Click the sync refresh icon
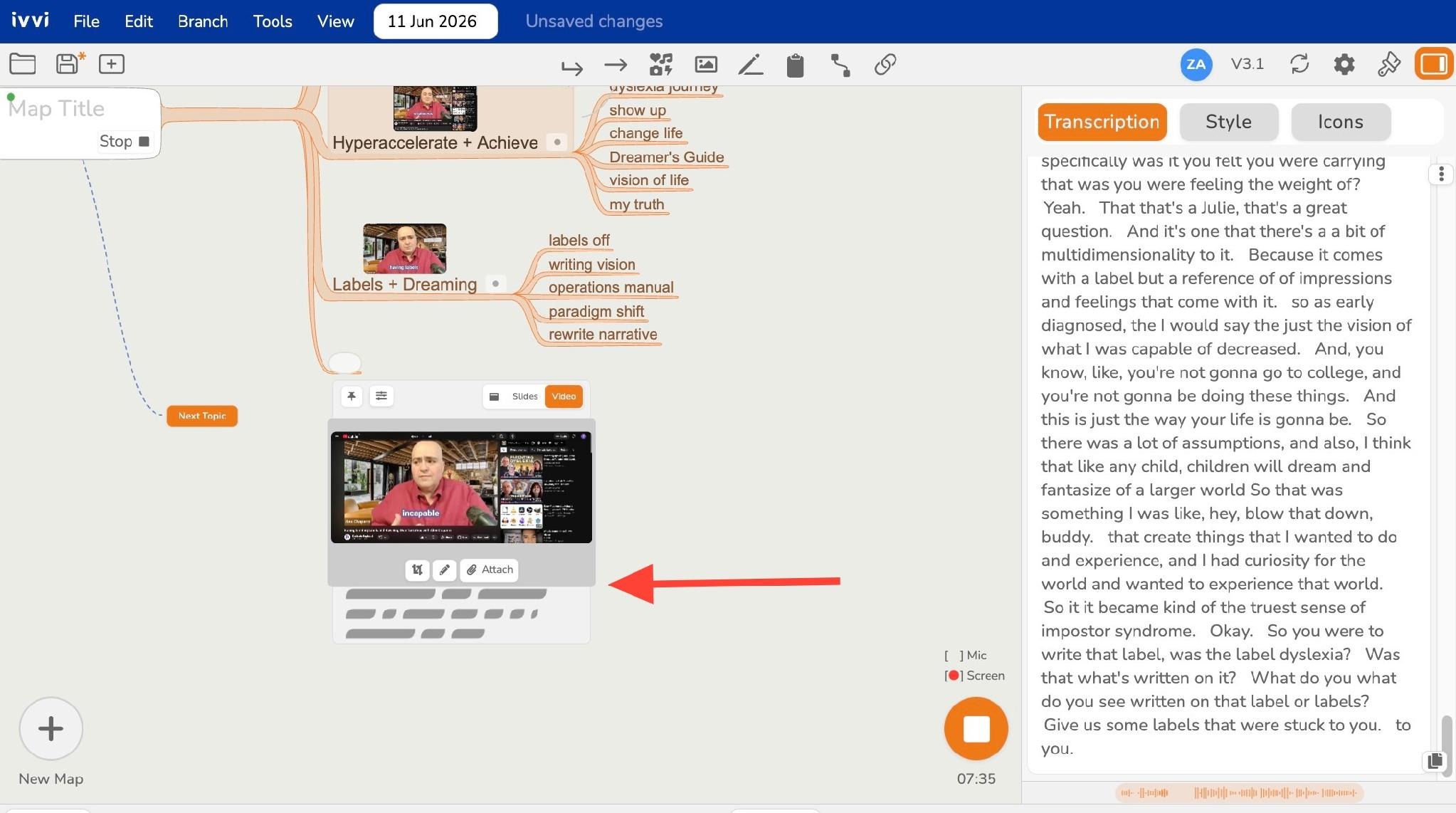Image resolution: width=1456 pixels, height=813 pixels. click(1299, 64)
